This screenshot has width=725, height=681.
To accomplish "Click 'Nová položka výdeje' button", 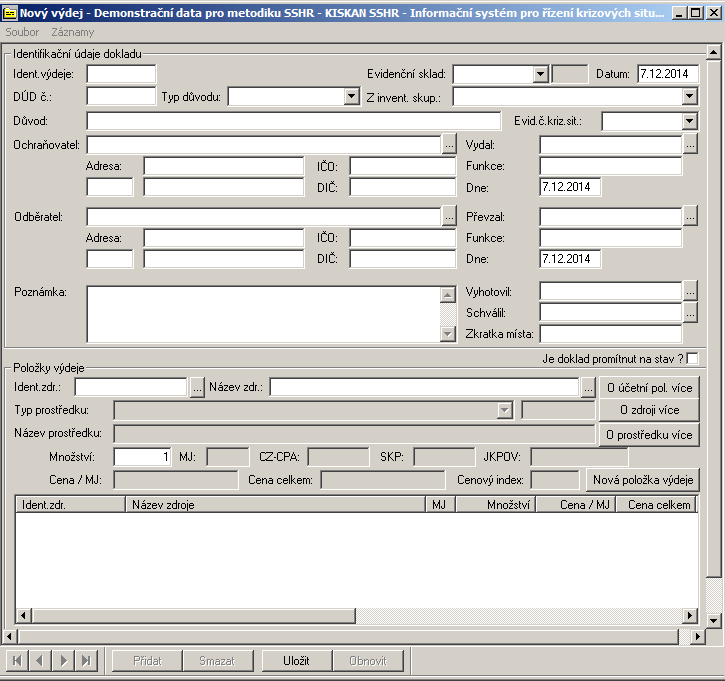I will point(643,479).
